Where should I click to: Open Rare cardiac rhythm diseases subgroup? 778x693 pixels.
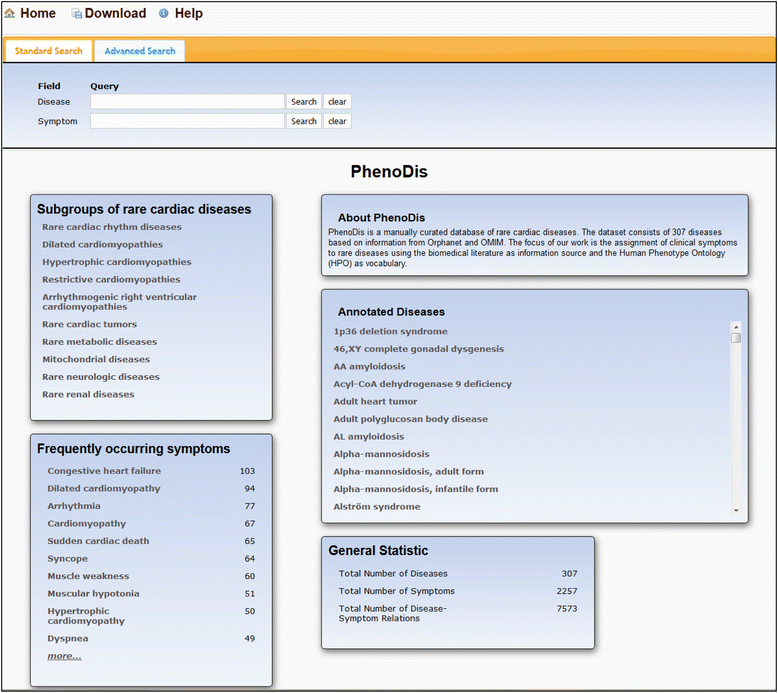click(112, 227)
